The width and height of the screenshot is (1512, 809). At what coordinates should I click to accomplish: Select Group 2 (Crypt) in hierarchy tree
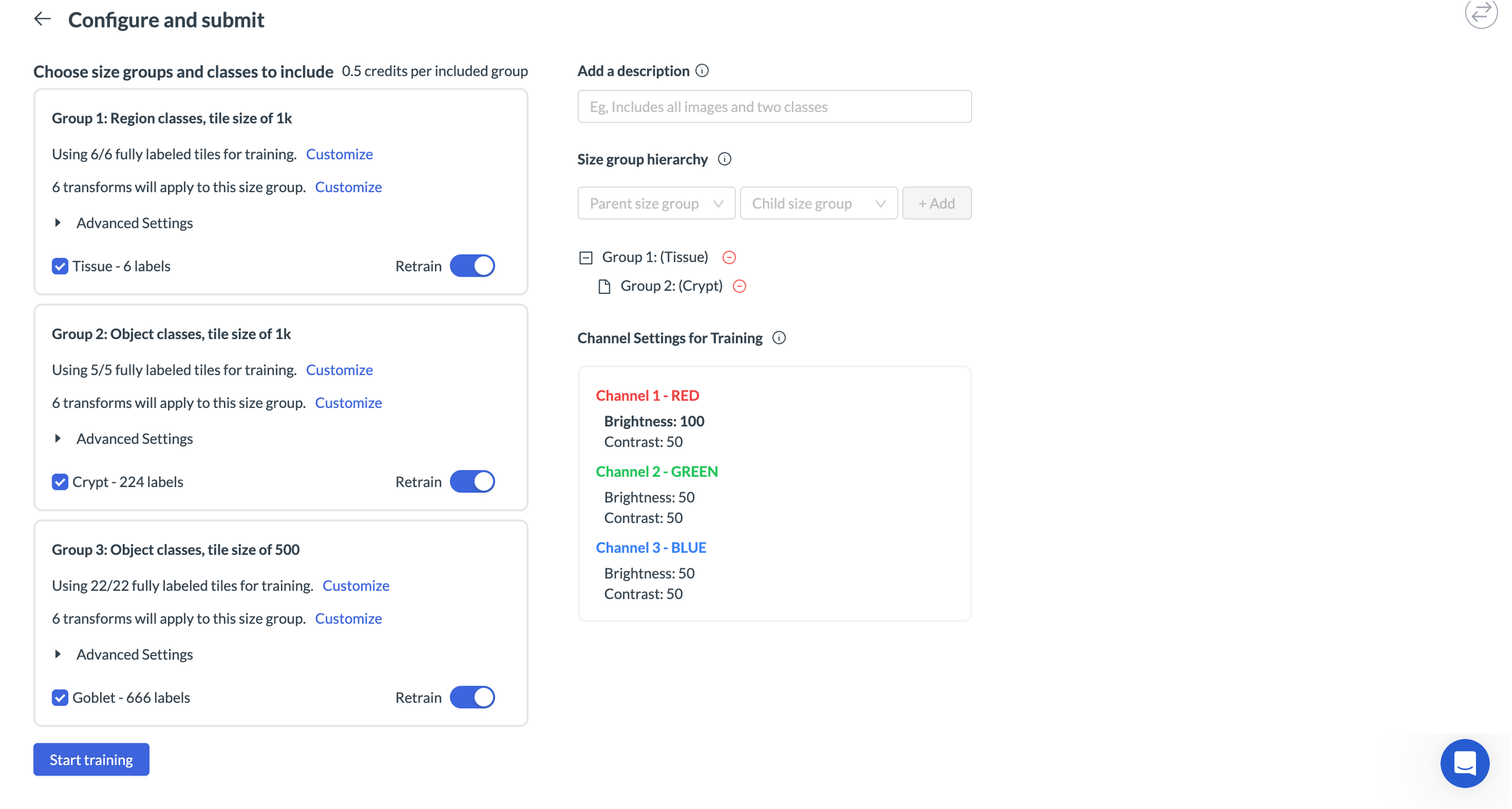(x=671, y=286)
